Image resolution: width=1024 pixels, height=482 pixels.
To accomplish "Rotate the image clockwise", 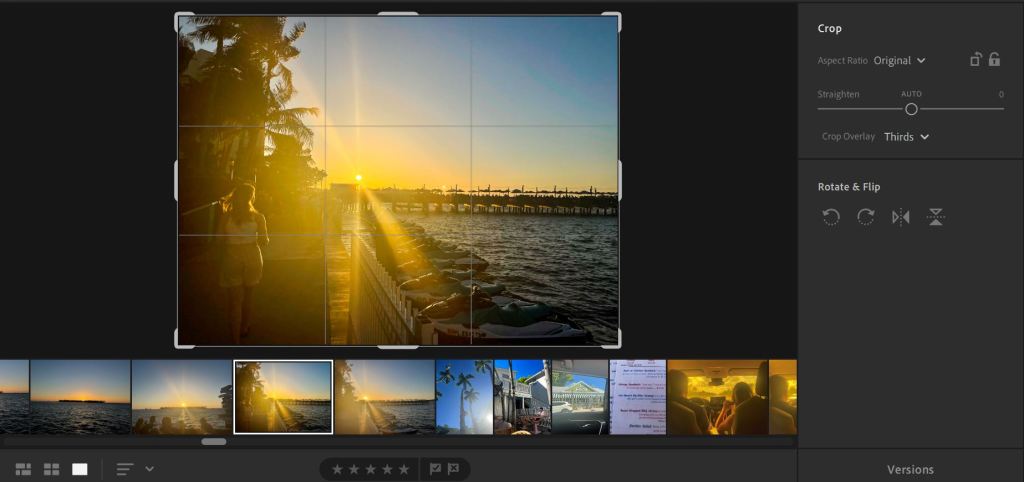I will [x=866, y=217].
